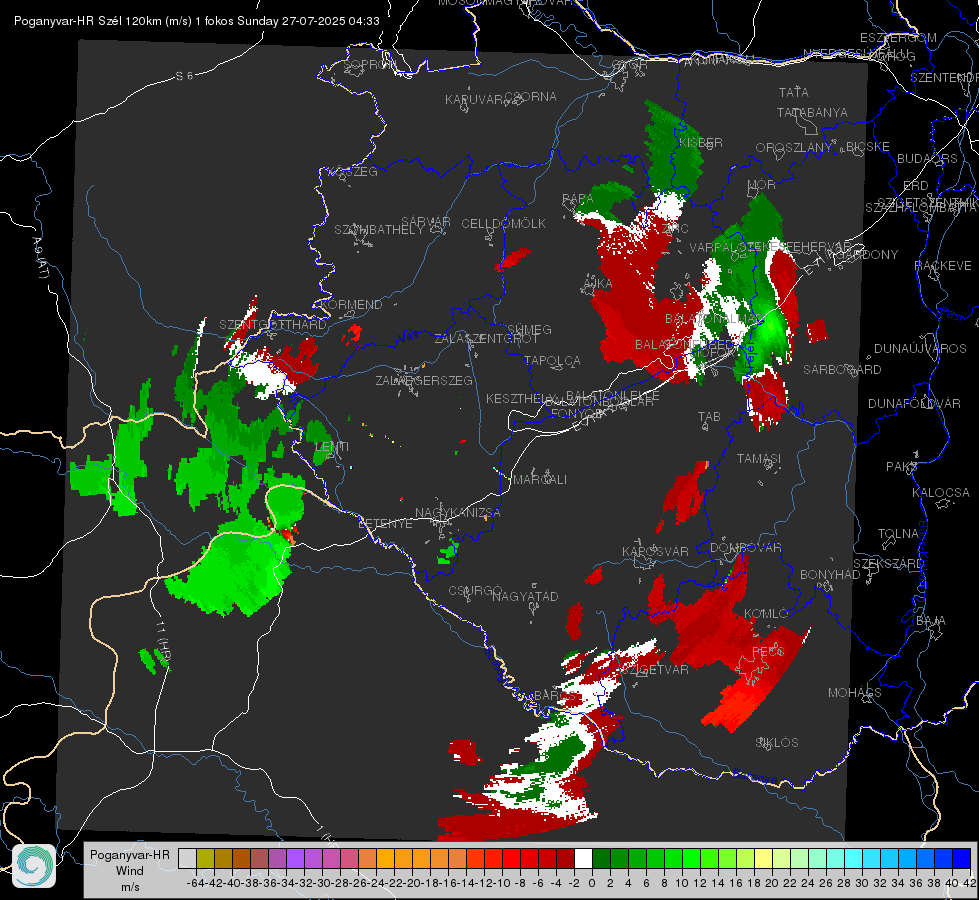Click the NAGYKANIZSA city label
Screen dimensions: 979x900
458,513
